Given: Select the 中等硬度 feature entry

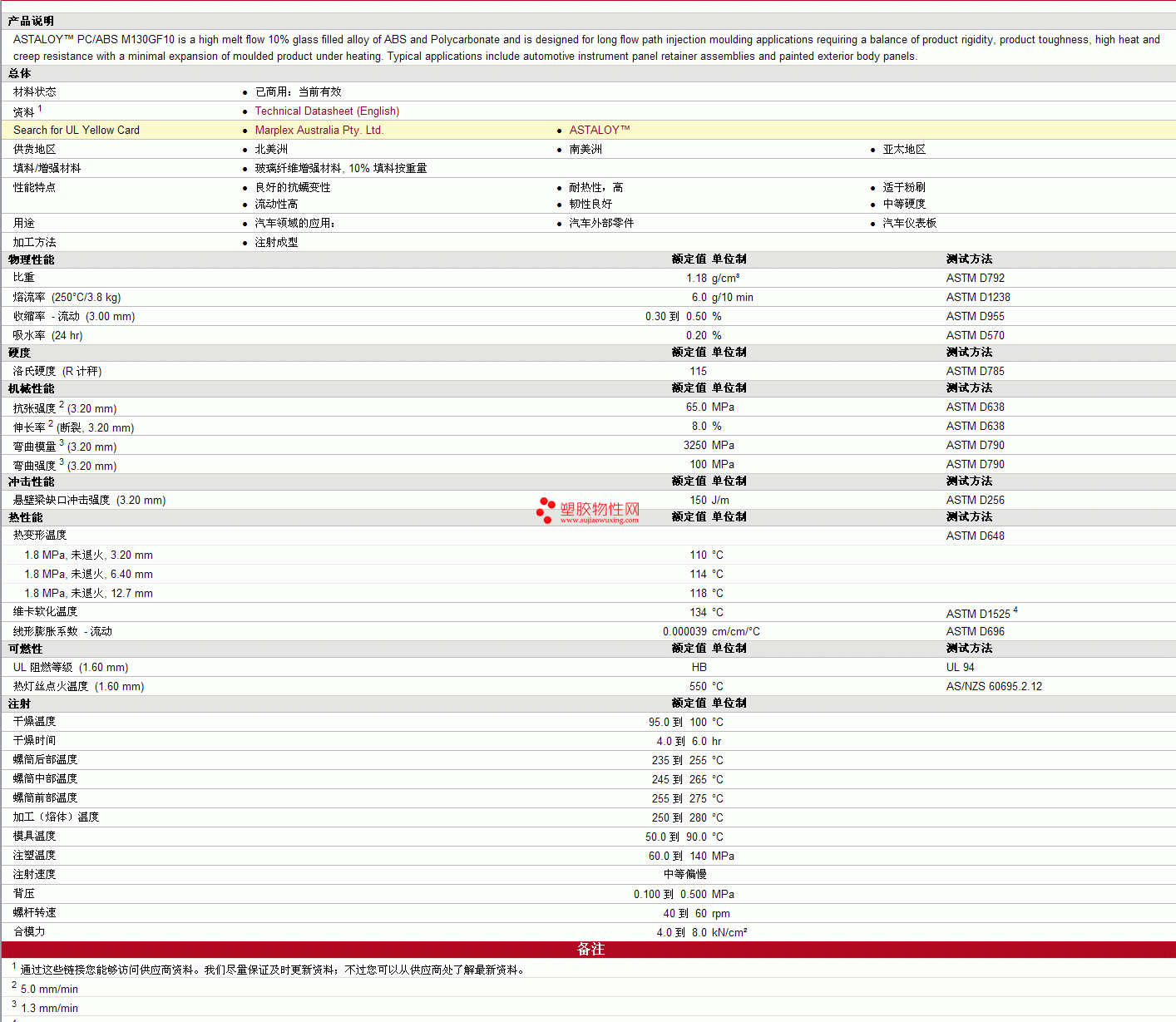Looking at the screenshot, I should (x=904, y=204).
